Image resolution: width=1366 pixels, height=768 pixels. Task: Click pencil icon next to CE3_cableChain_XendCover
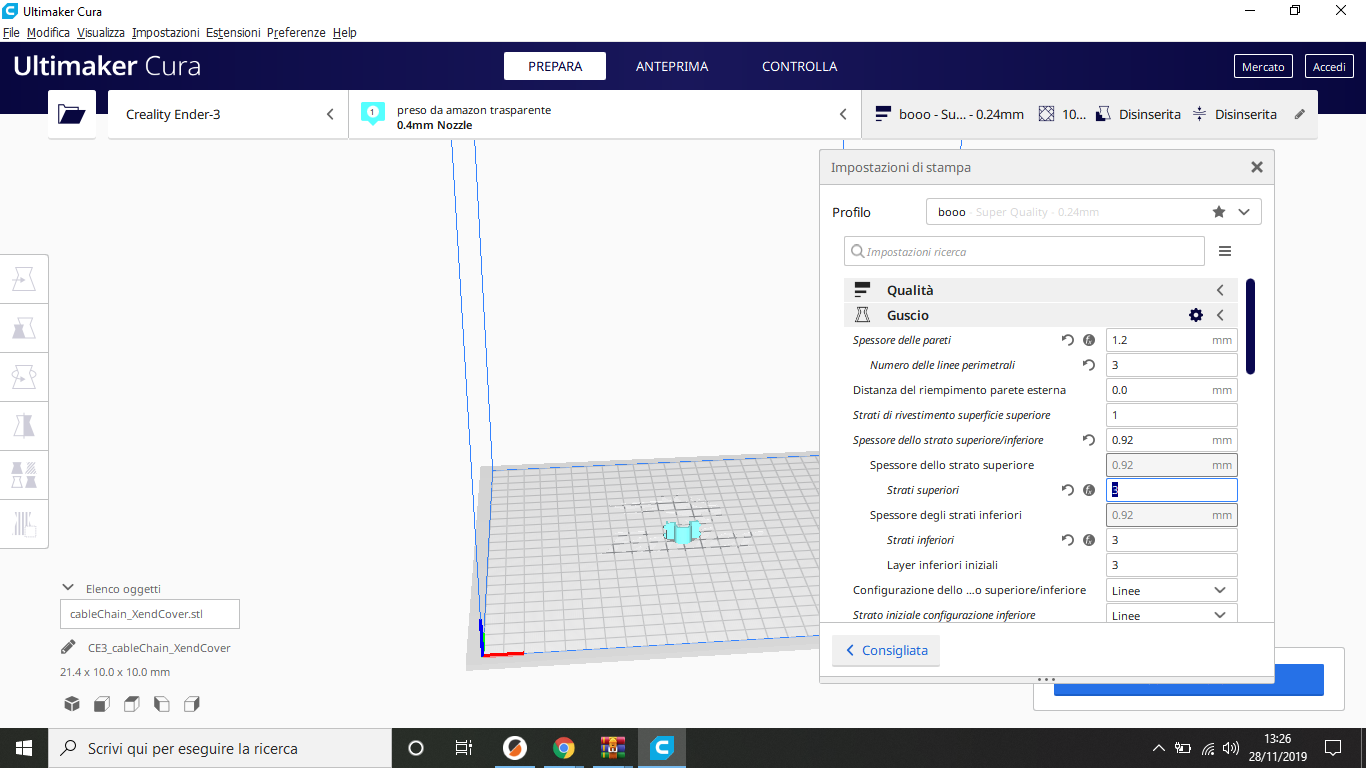(68, 647)
